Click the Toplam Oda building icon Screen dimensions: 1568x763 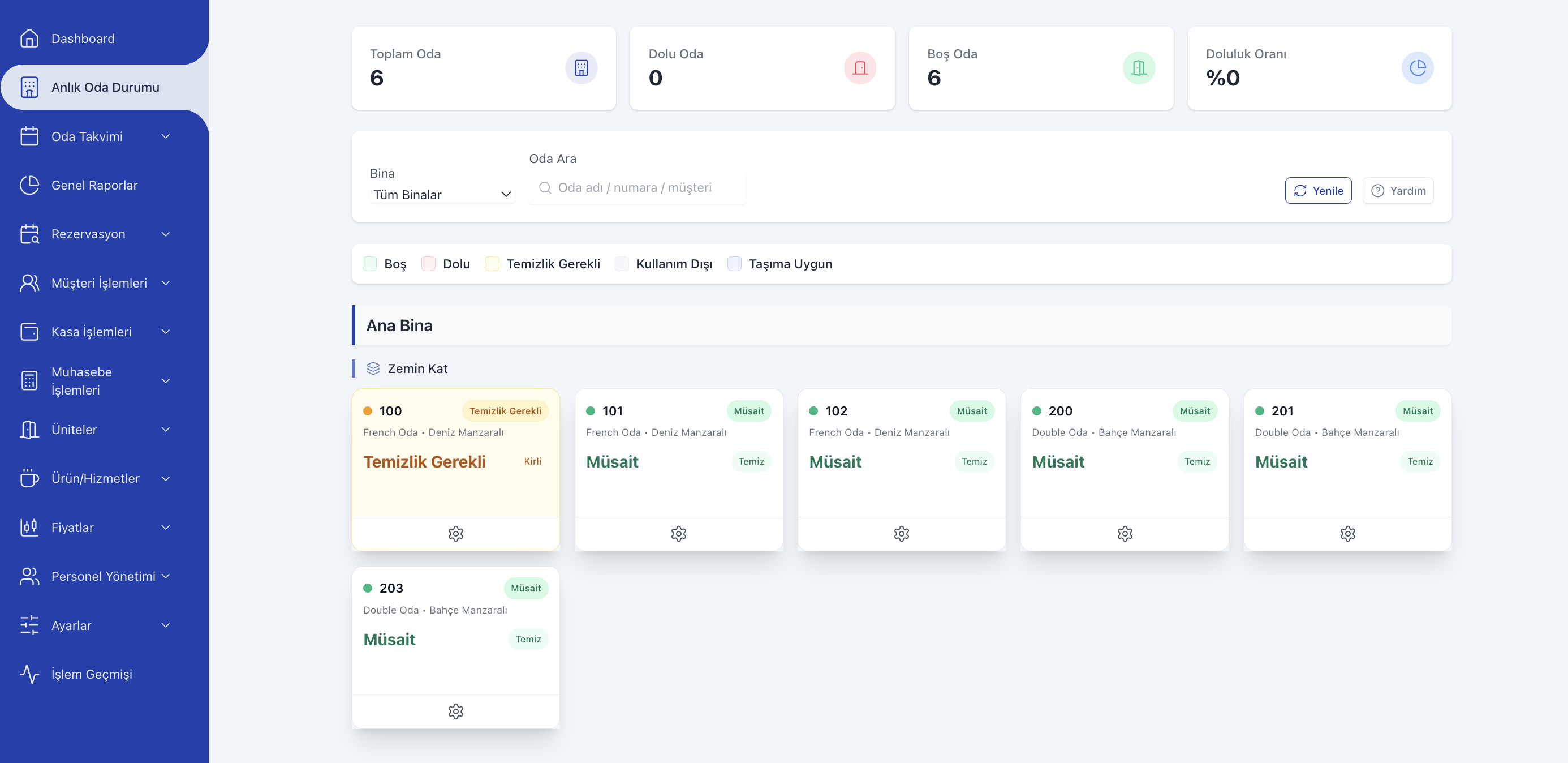(581, 67)
